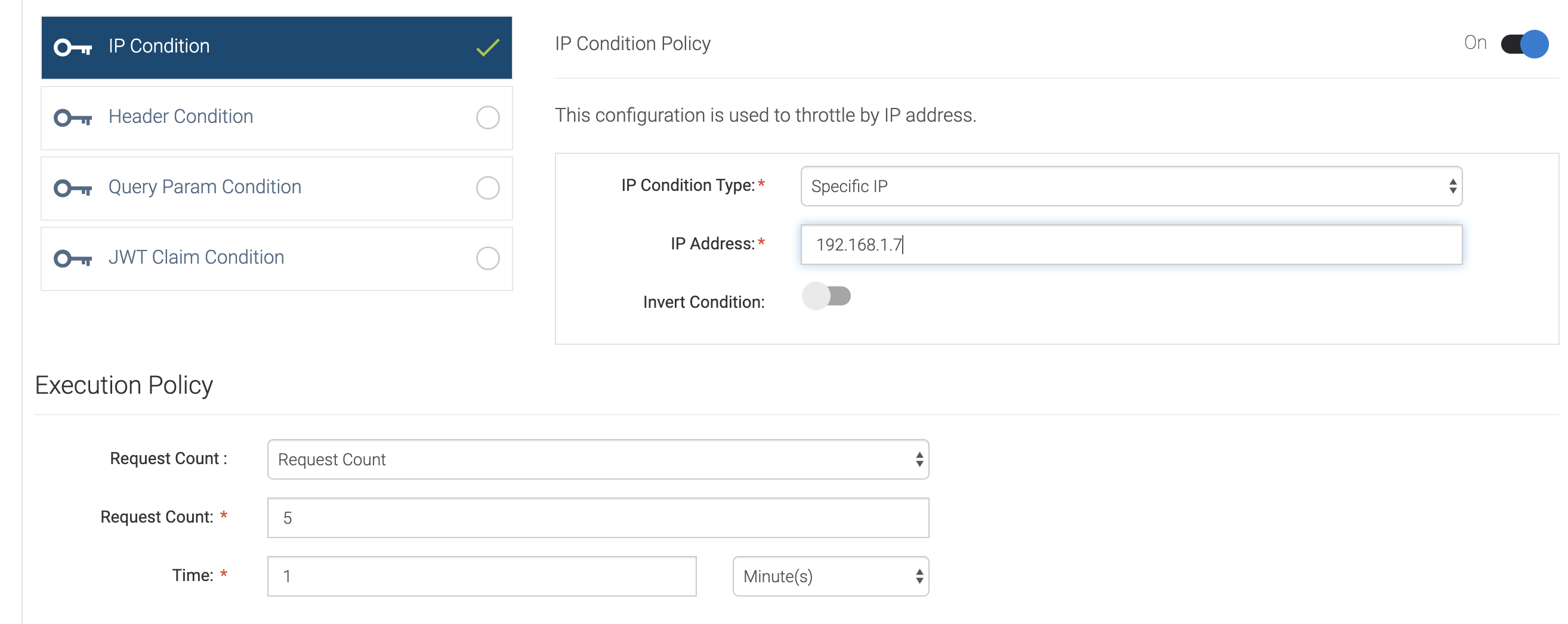Image resolution: width=1568 pixels, height=624 pixels.
Task: Click the Execution Policy heading
Action: (124, 385)
